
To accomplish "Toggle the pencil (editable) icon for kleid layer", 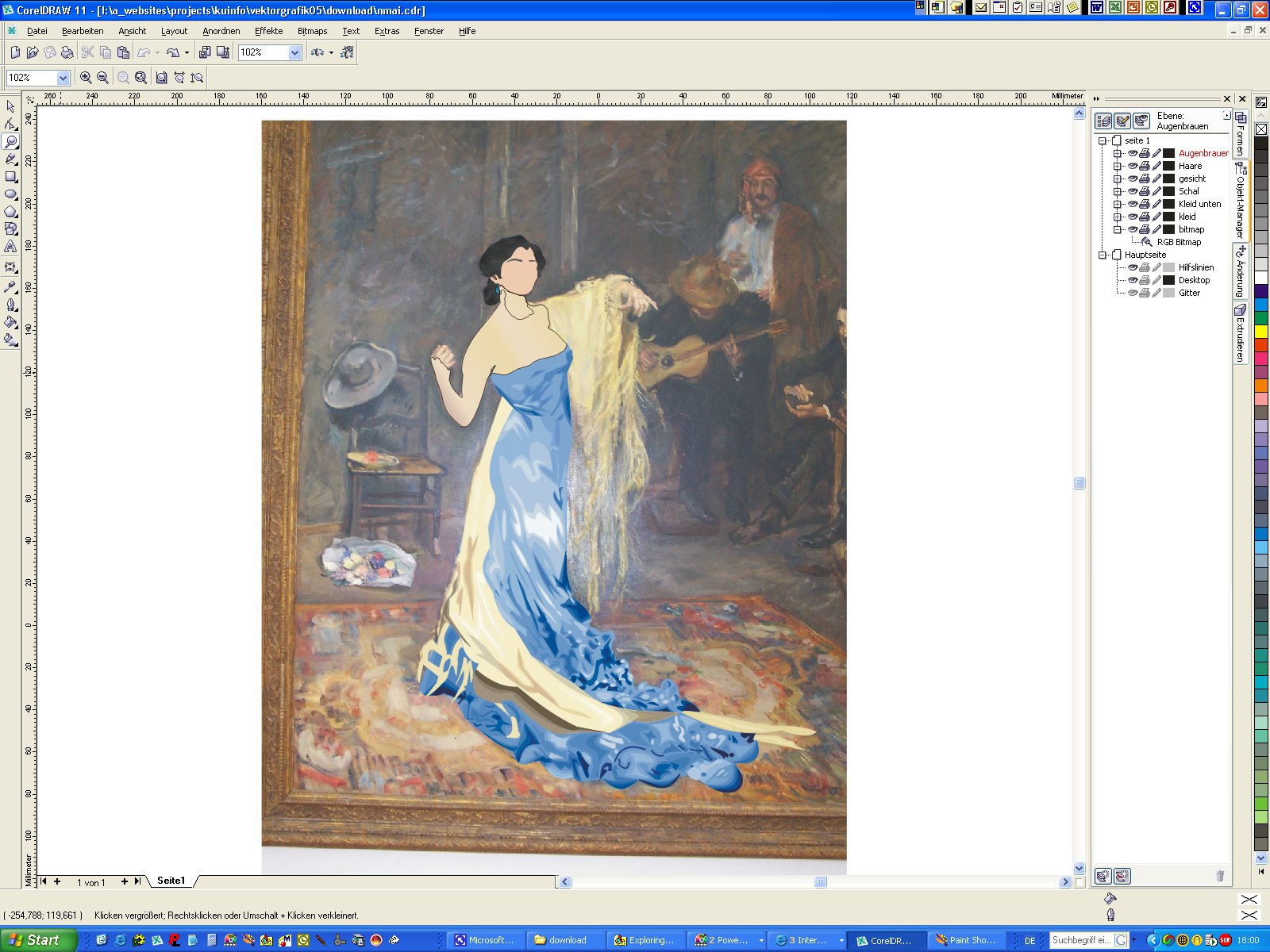I will point(1156,217).
